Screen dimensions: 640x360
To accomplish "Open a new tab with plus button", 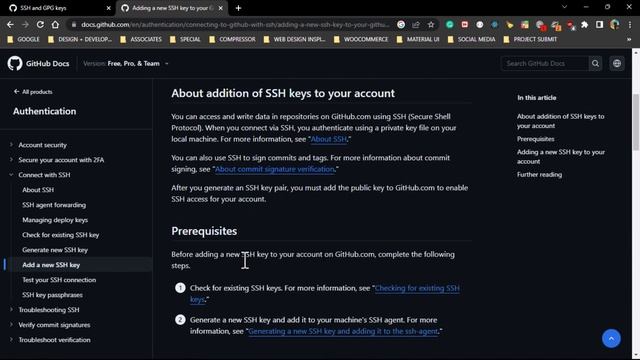I will tap(238, 8).
